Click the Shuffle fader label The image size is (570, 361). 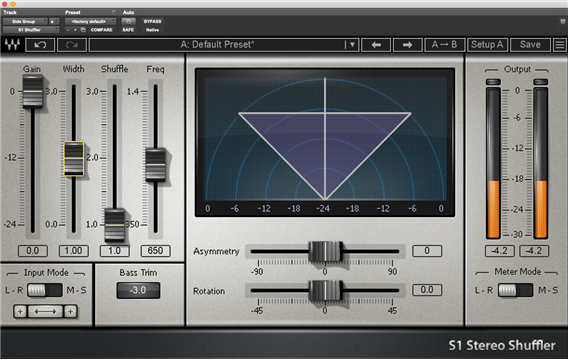115,69
